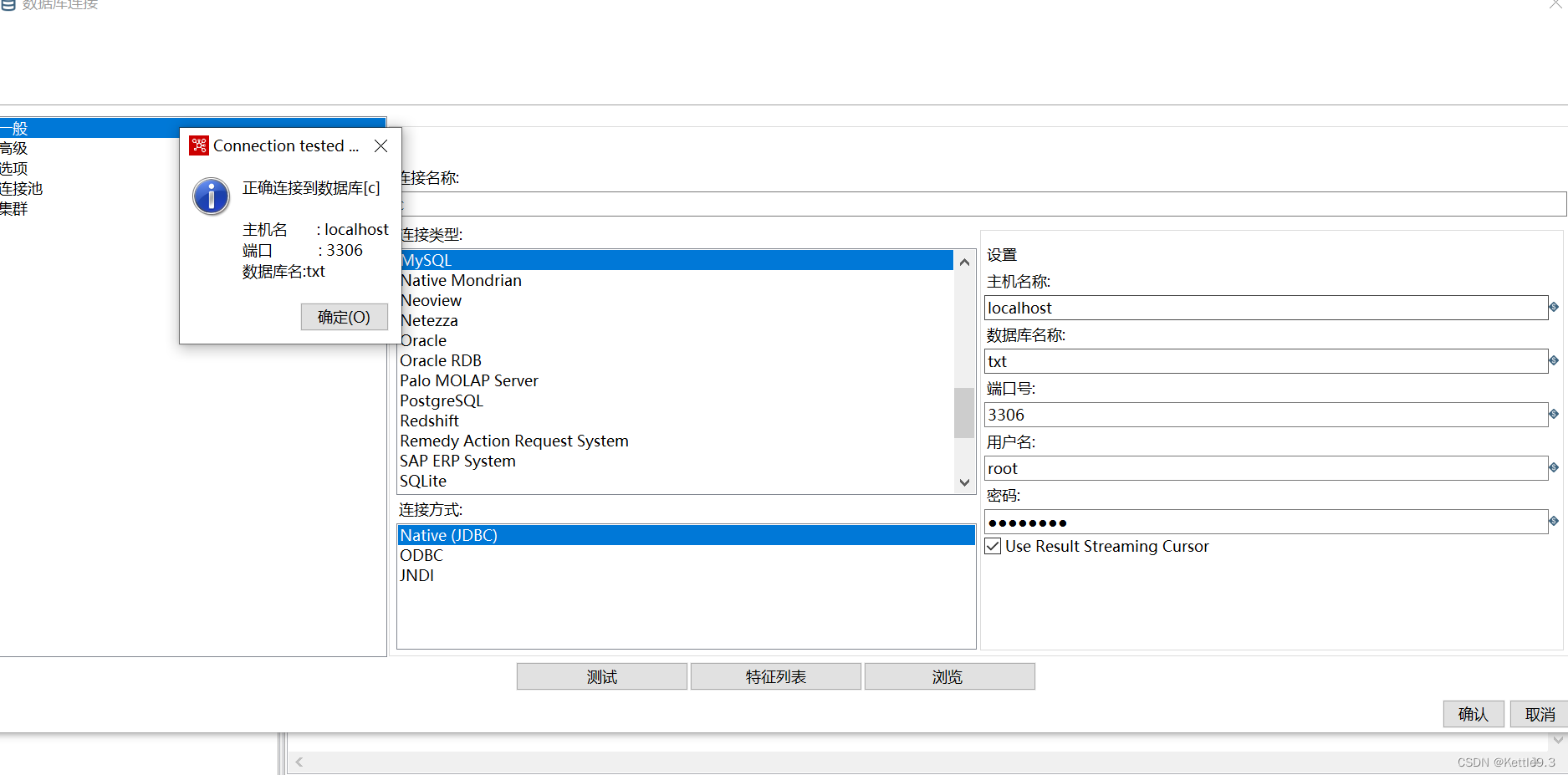This screenshot has width=1568, height=775.
Task: Click the 测试 button
Action: click(602, 676)
